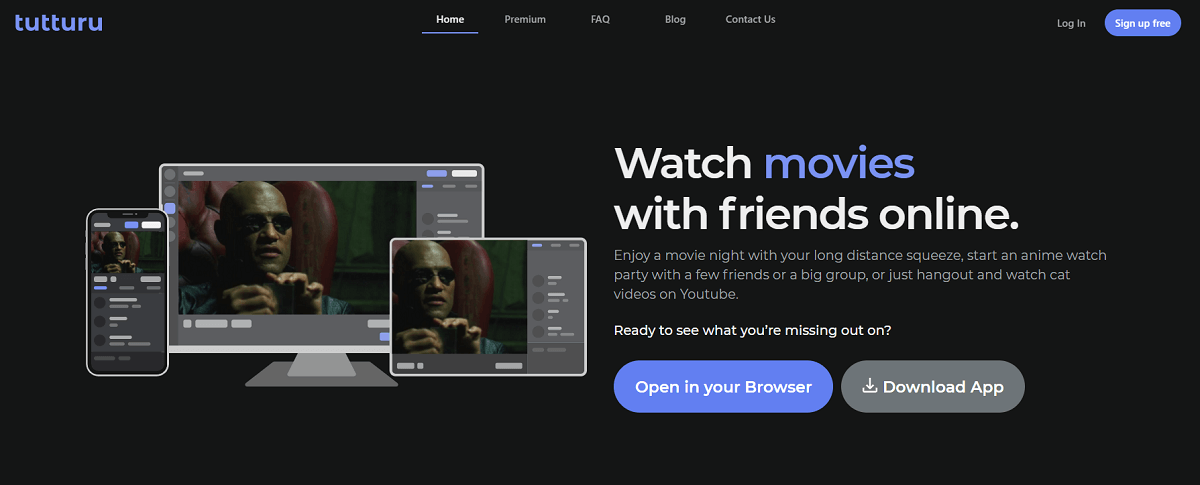
Task: Open the Premium page
Action: pyautogui.click(x=525, y=20)
